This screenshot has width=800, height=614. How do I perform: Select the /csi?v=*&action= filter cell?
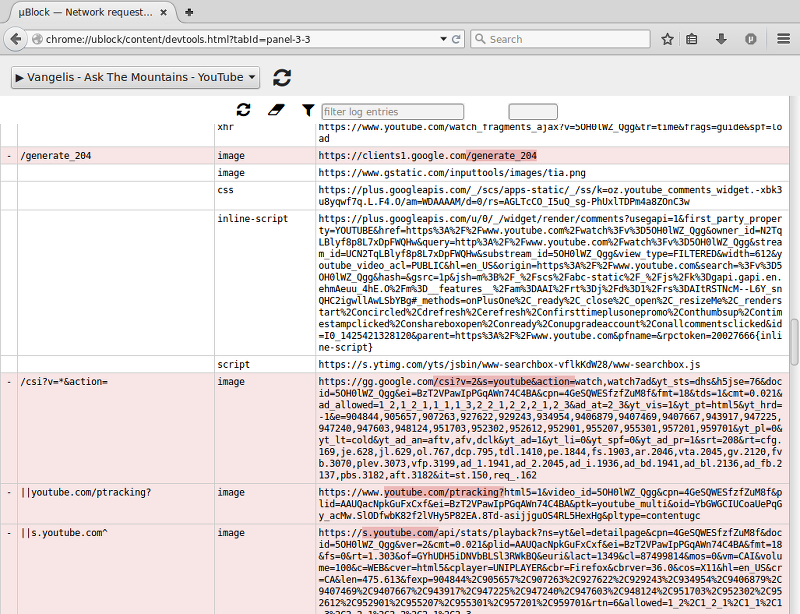coord(116,428)
